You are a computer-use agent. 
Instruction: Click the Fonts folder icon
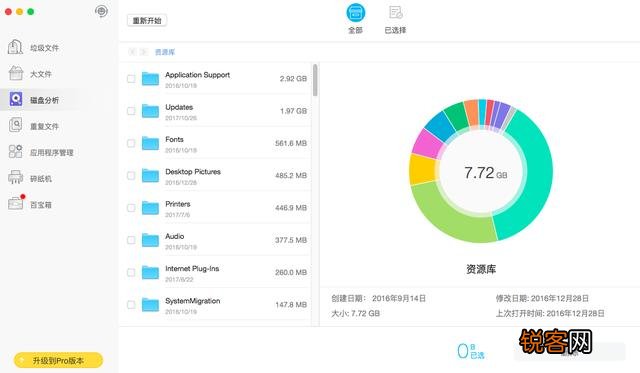click(x=150, y=143)
